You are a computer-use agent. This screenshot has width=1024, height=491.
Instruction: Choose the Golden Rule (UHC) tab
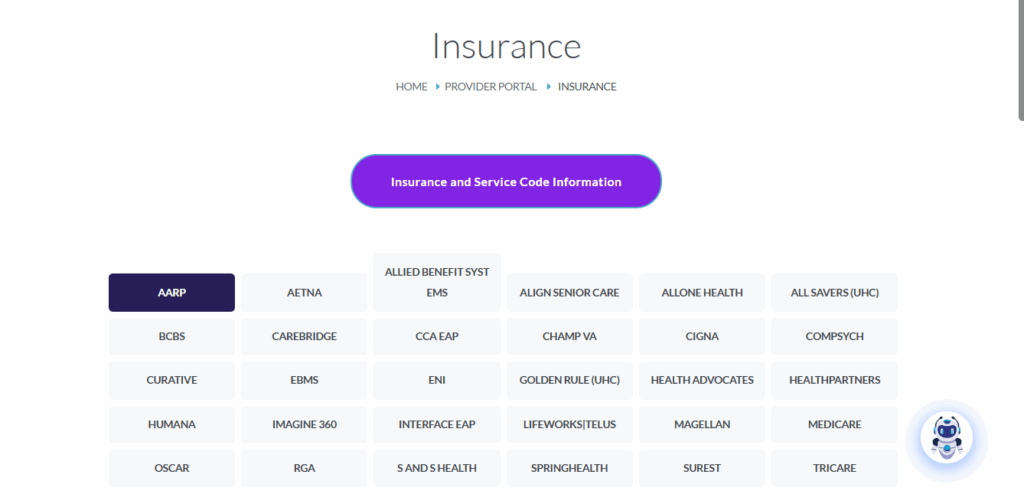[x=569, y=381]
